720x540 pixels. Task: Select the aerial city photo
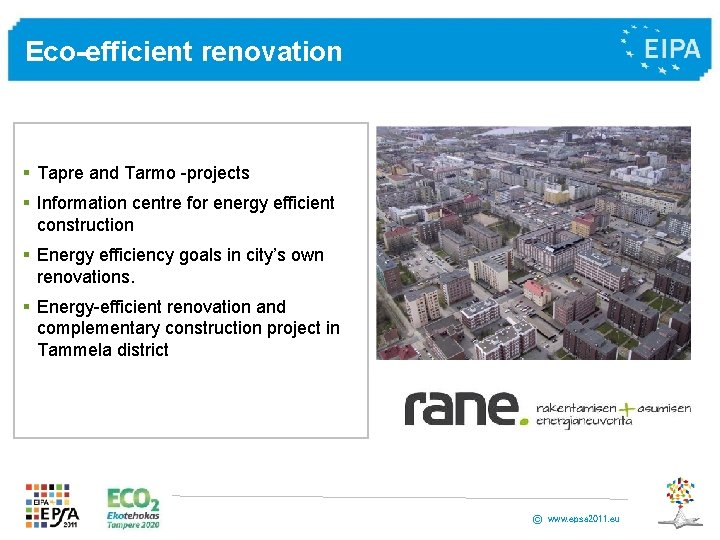[534, 243]
